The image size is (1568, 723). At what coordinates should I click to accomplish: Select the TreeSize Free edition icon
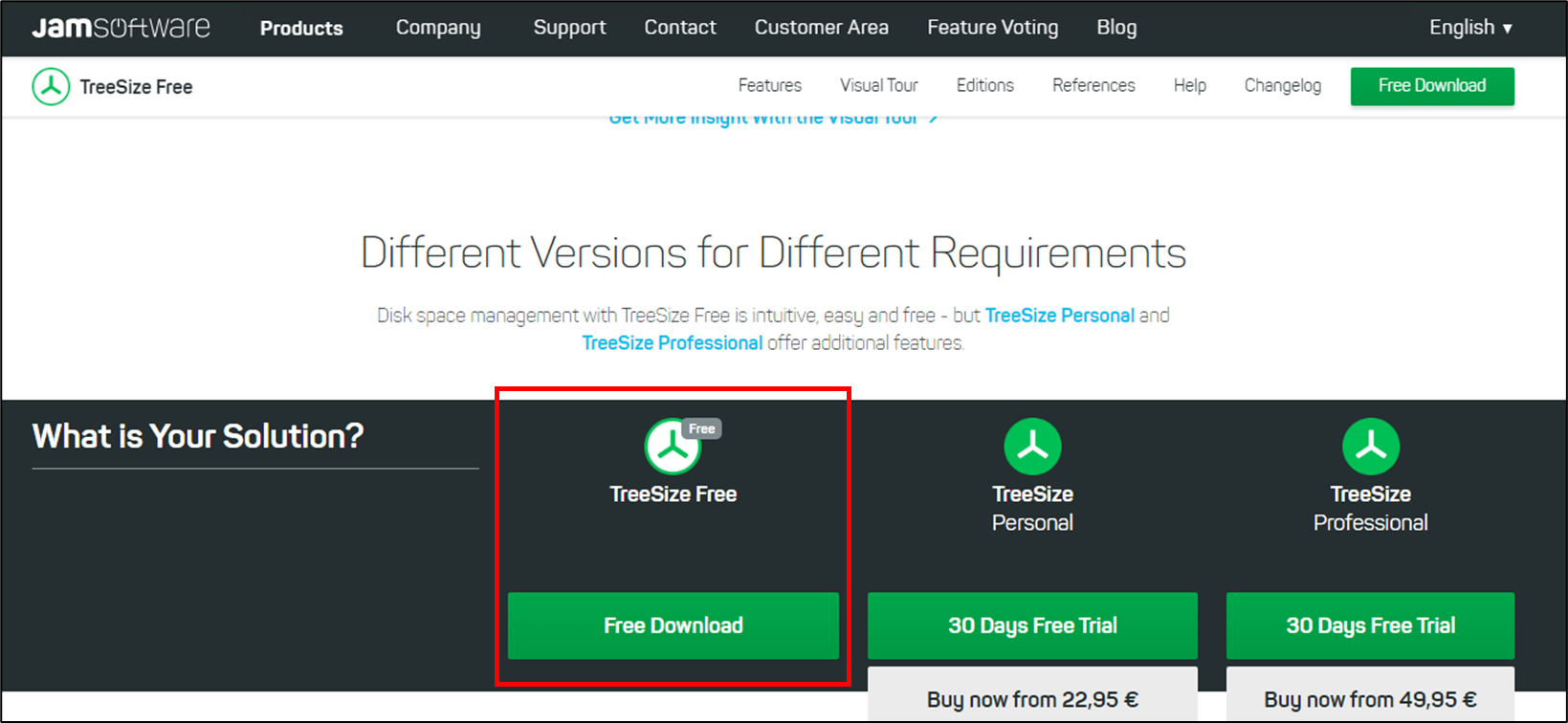point(673,447)
